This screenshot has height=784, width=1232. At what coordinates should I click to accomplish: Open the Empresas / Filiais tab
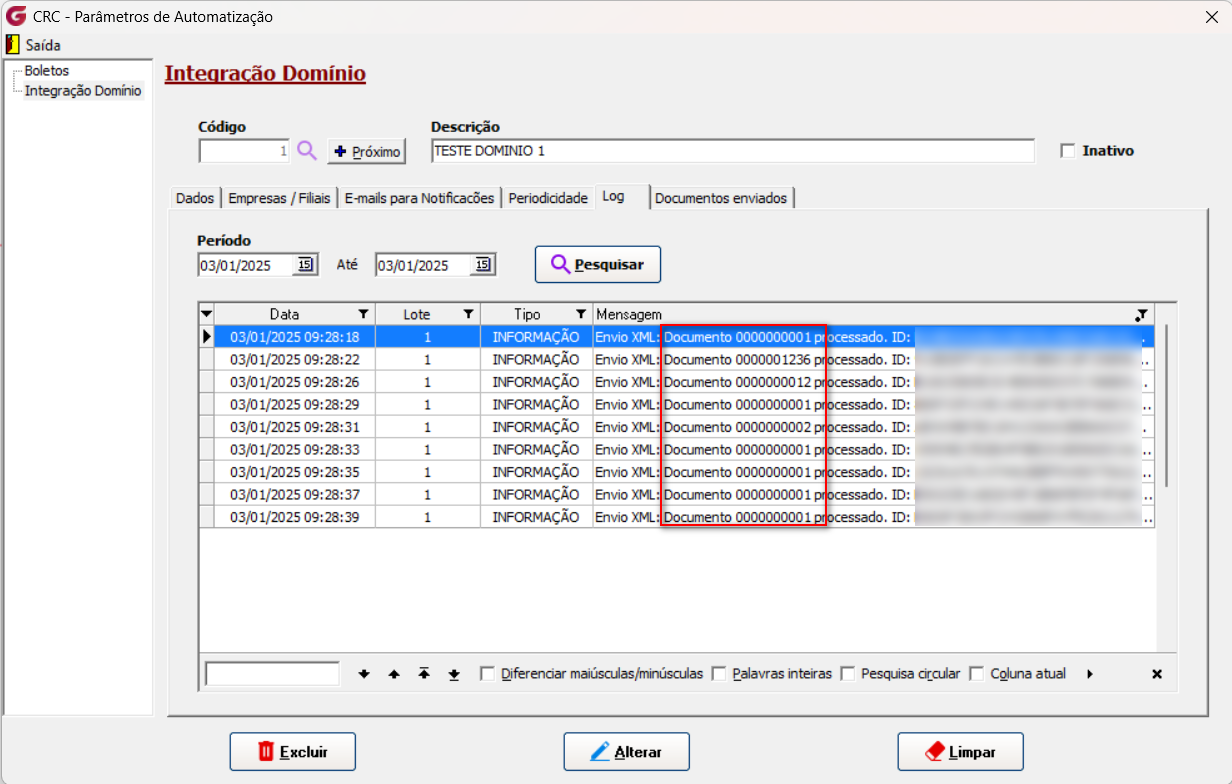tap(279, 198)
